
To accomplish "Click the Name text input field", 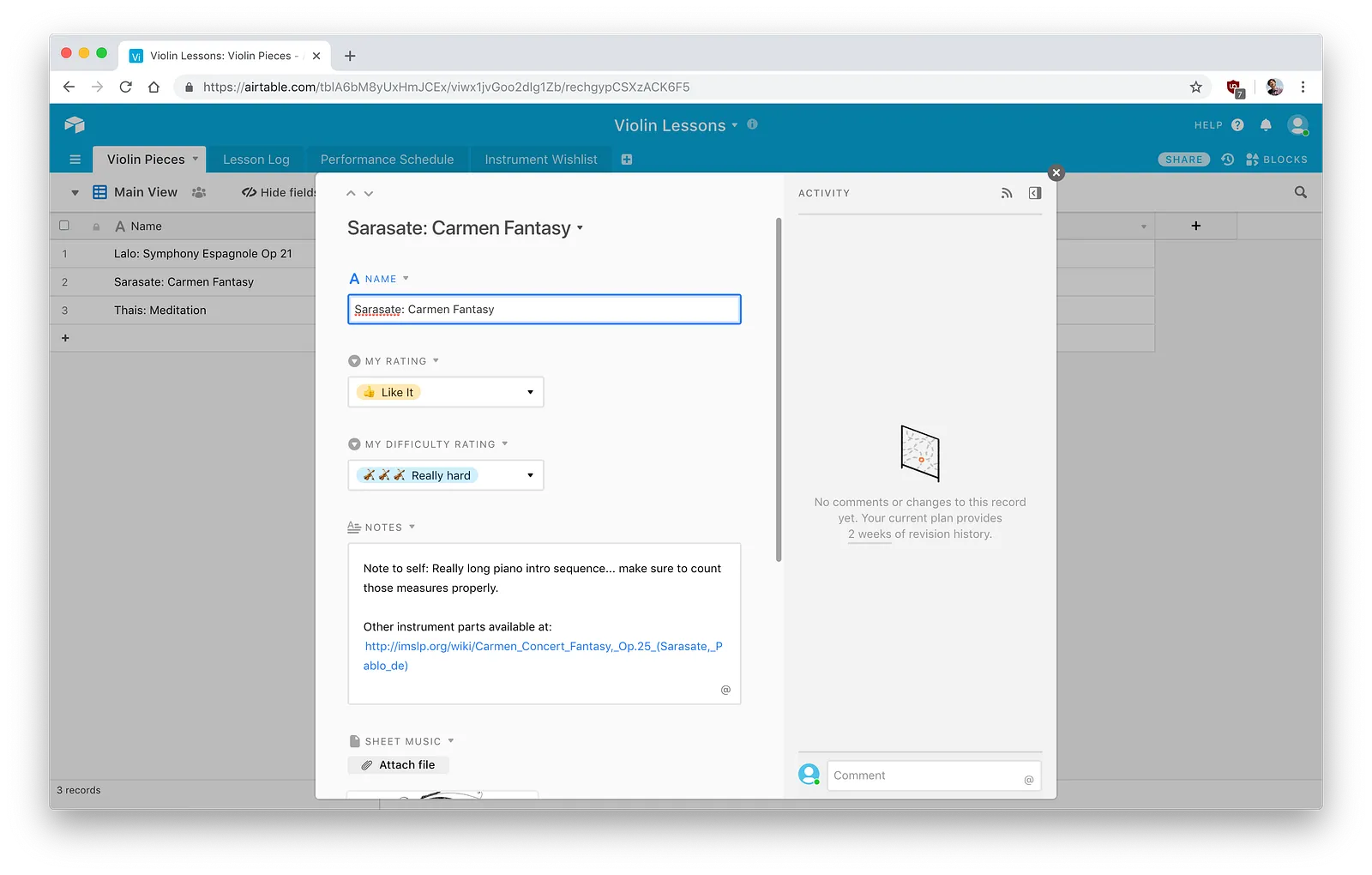I will (x=545, y=310).
